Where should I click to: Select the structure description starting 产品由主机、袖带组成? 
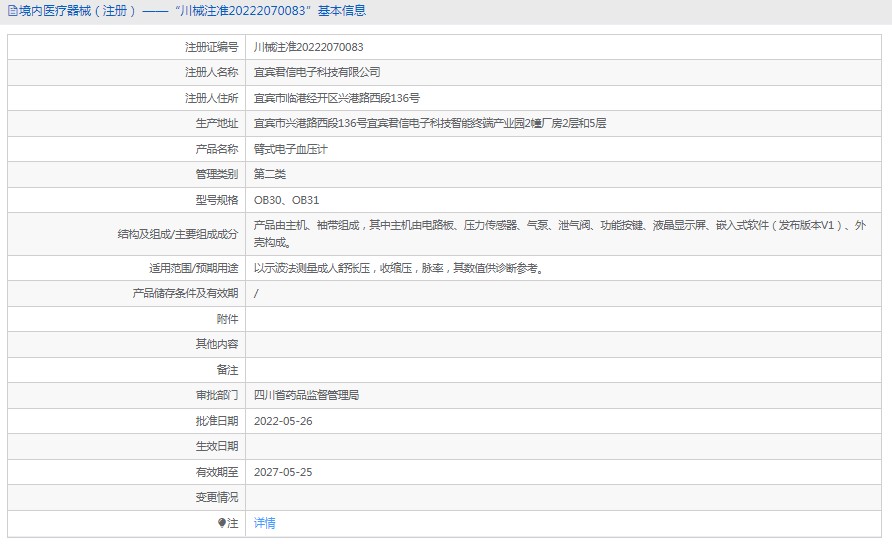click(560, 234)
